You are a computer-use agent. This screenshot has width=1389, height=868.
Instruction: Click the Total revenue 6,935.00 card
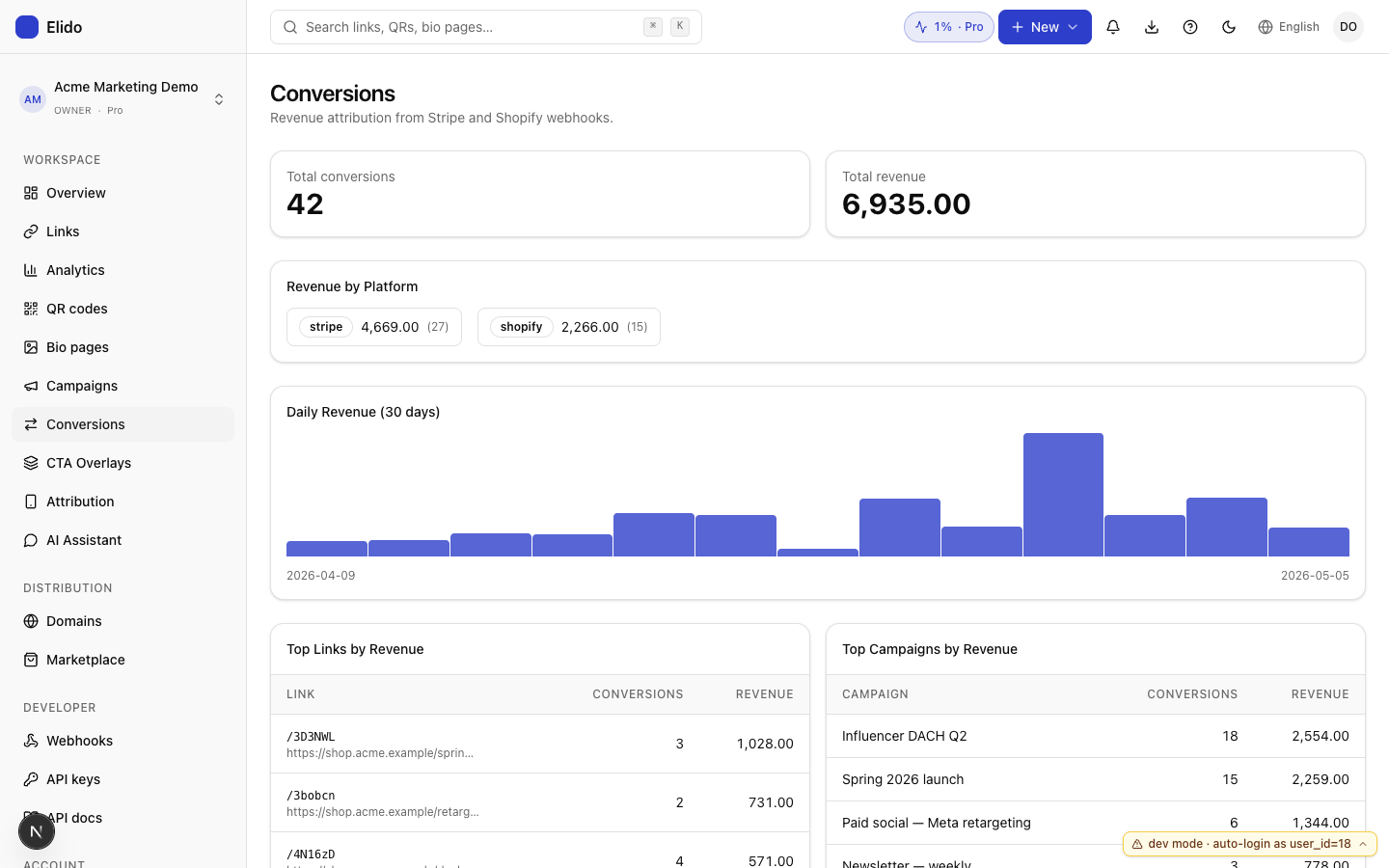pos(1096,194)
